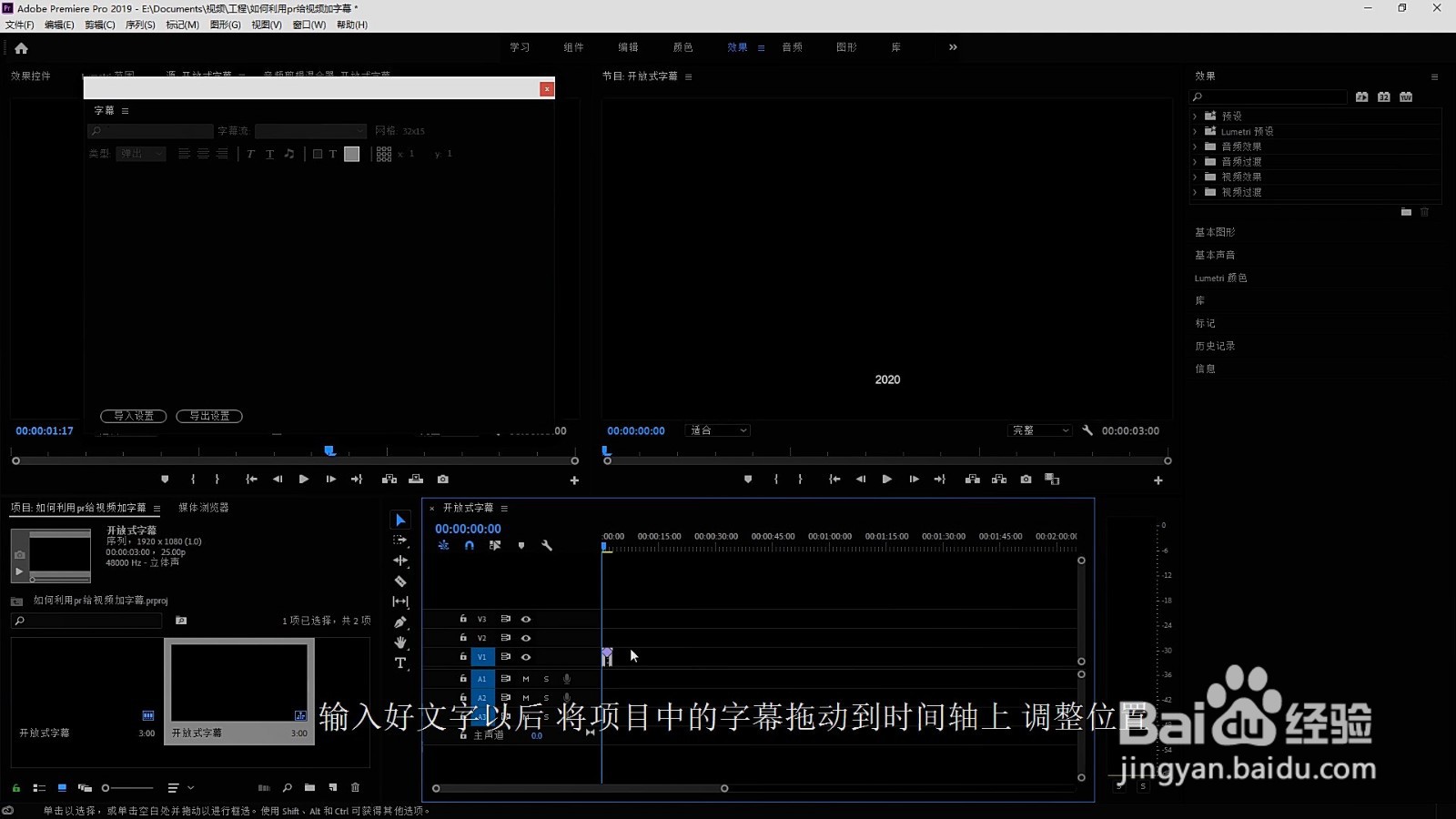Select the Pen tool
The width and height of the screenshot is (1456, 819).
[x=400, y=622]
